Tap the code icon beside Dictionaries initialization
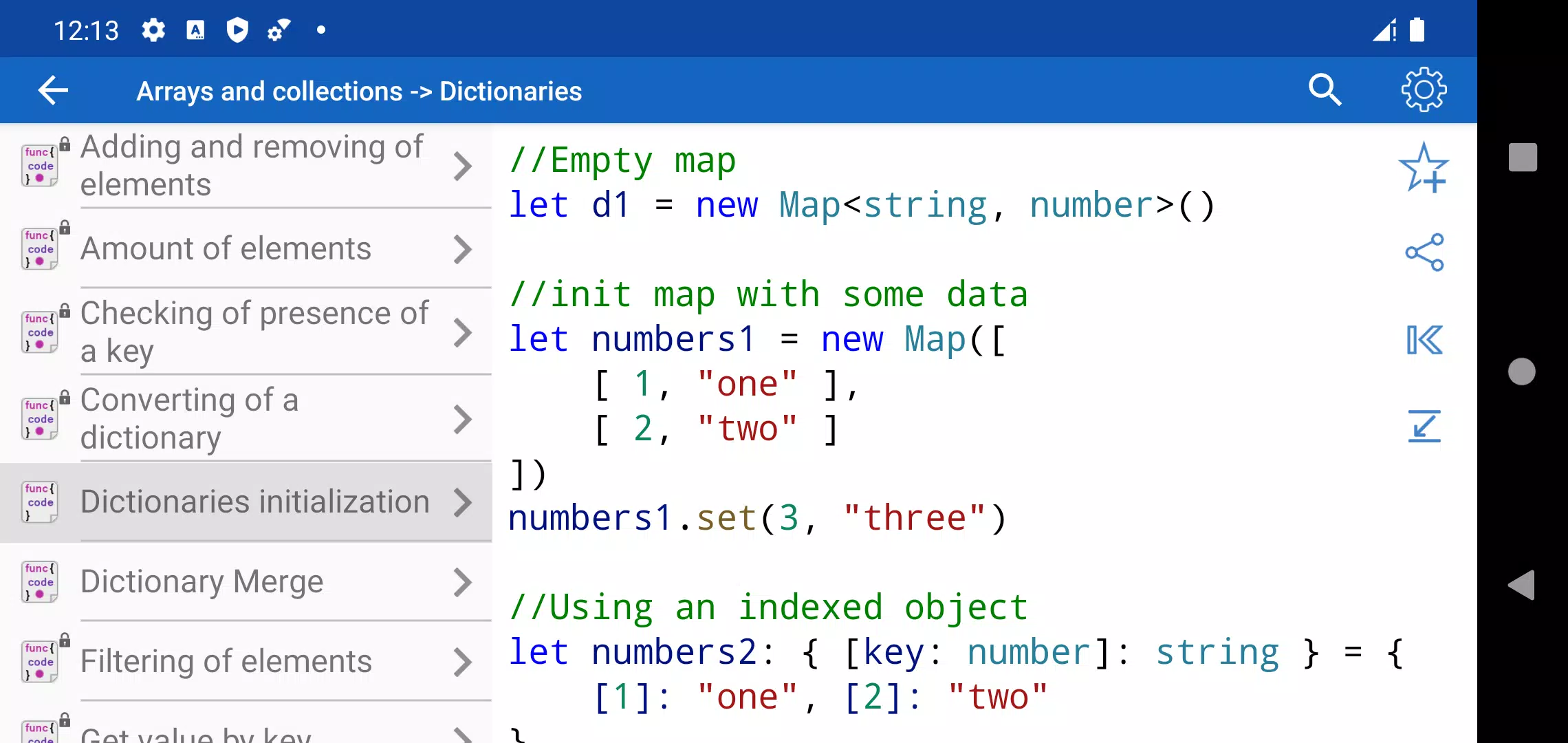 (x=40, y=502)
